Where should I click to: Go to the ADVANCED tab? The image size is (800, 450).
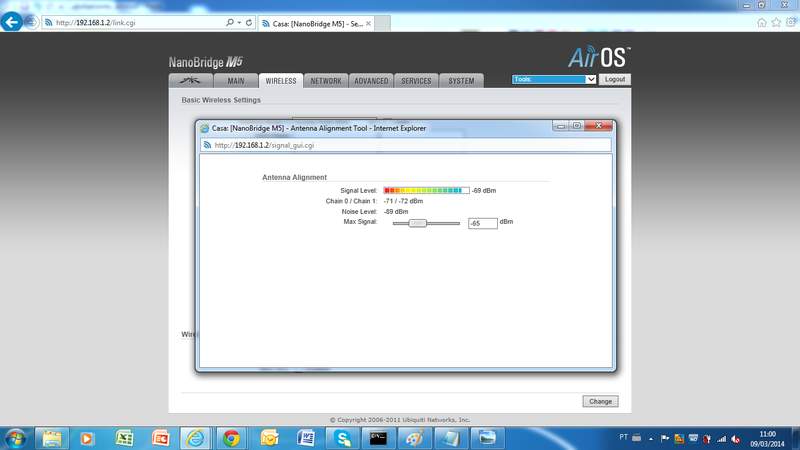[x=371, y=81]
